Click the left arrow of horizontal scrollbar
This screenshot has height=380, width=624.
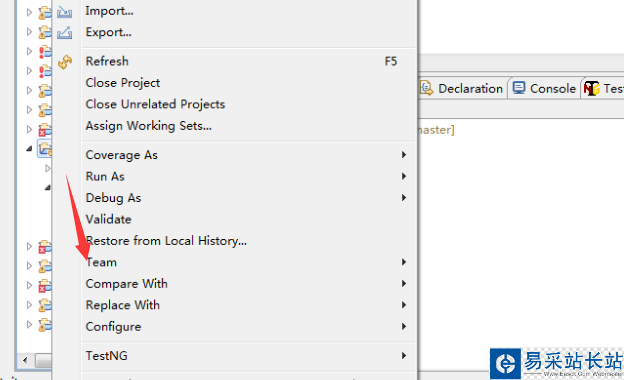pos(25,361)
